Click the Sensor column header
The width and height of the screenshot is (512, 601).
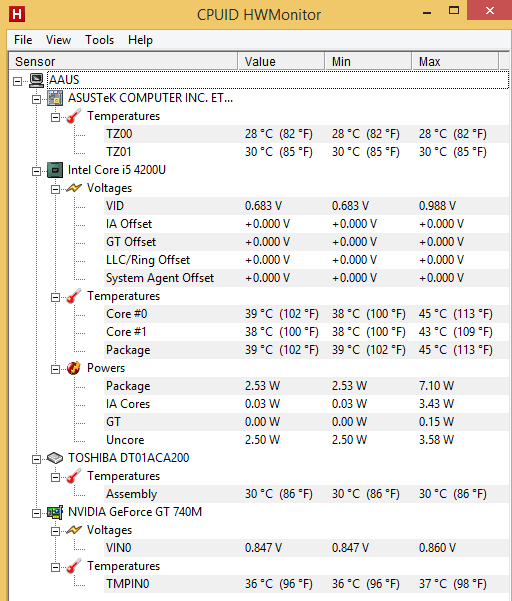coord(123,61)
